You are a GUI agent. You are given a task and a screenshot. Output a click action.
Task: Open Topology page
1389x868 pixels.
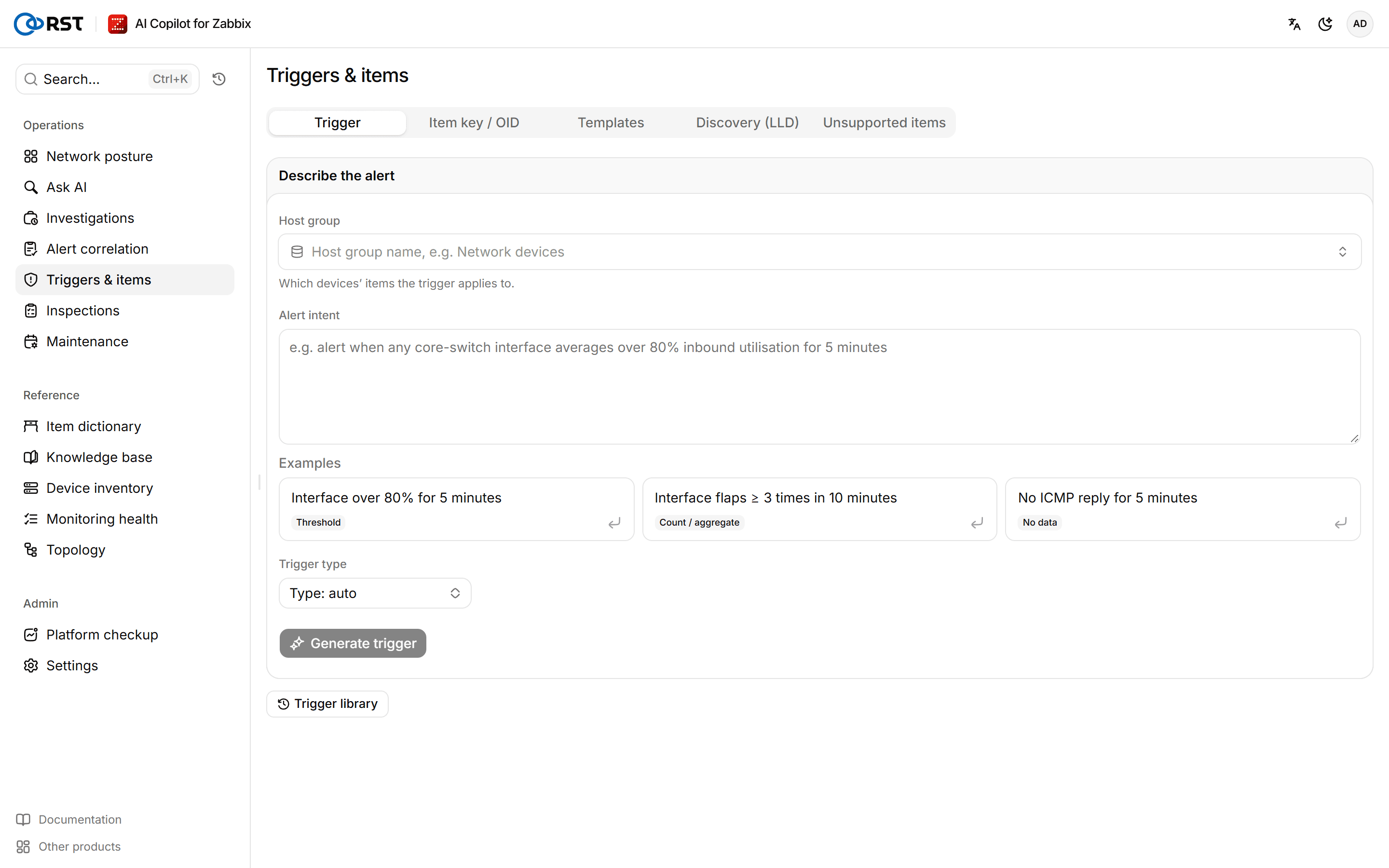(124, 550)
